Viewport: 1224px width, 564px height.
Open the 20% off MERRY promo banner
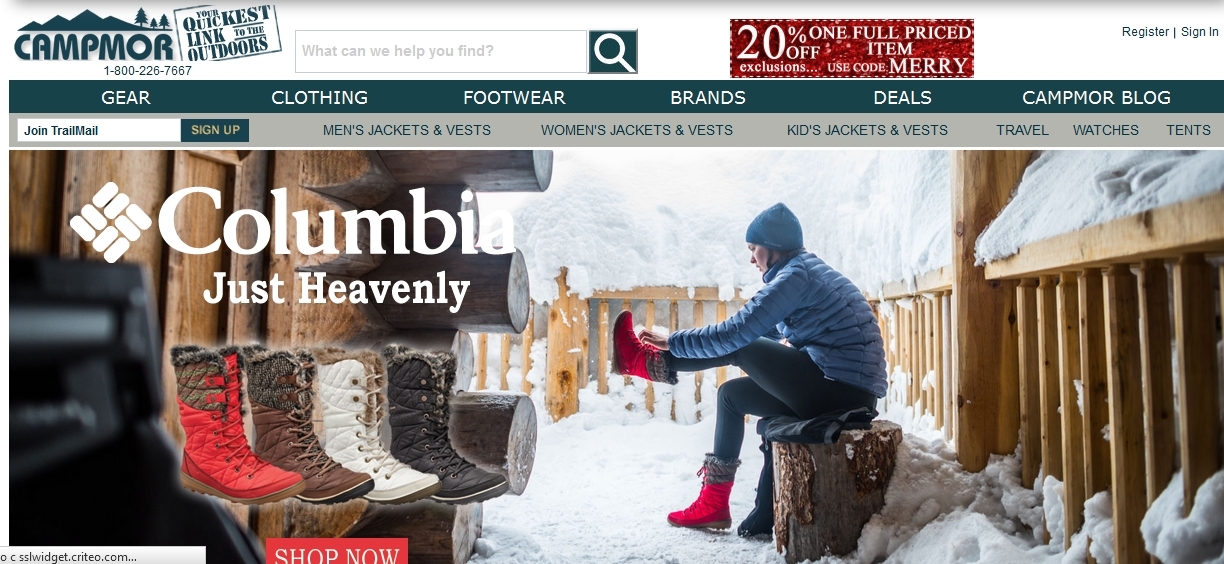pyautogui.click(x=852, y=48)
